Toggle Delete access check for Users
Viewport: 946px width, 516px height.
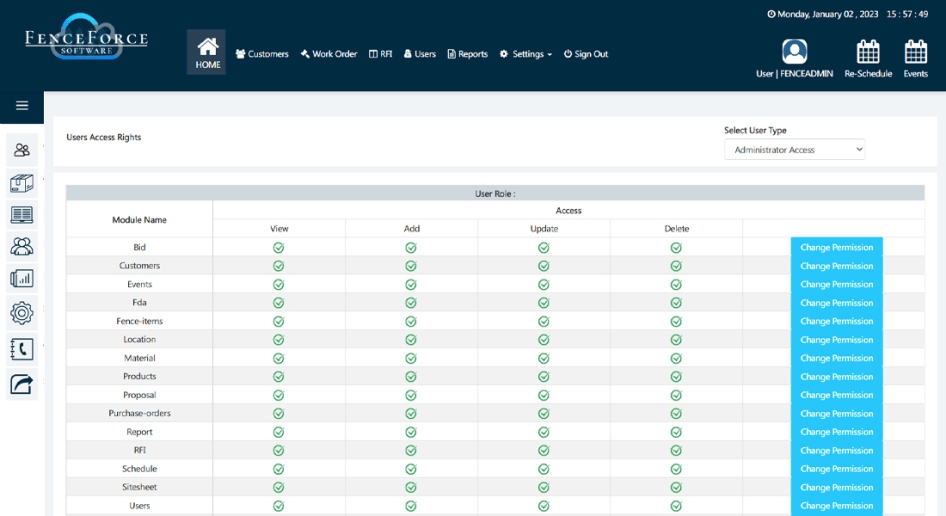(676, 506)
